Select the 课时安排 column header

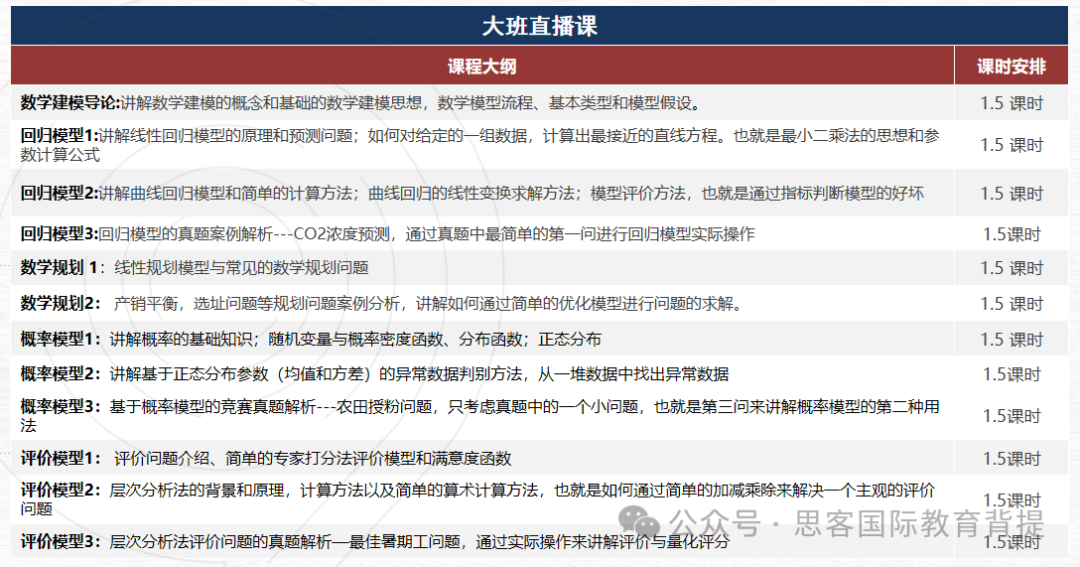pyautogui.click(x=1011, y=67)
